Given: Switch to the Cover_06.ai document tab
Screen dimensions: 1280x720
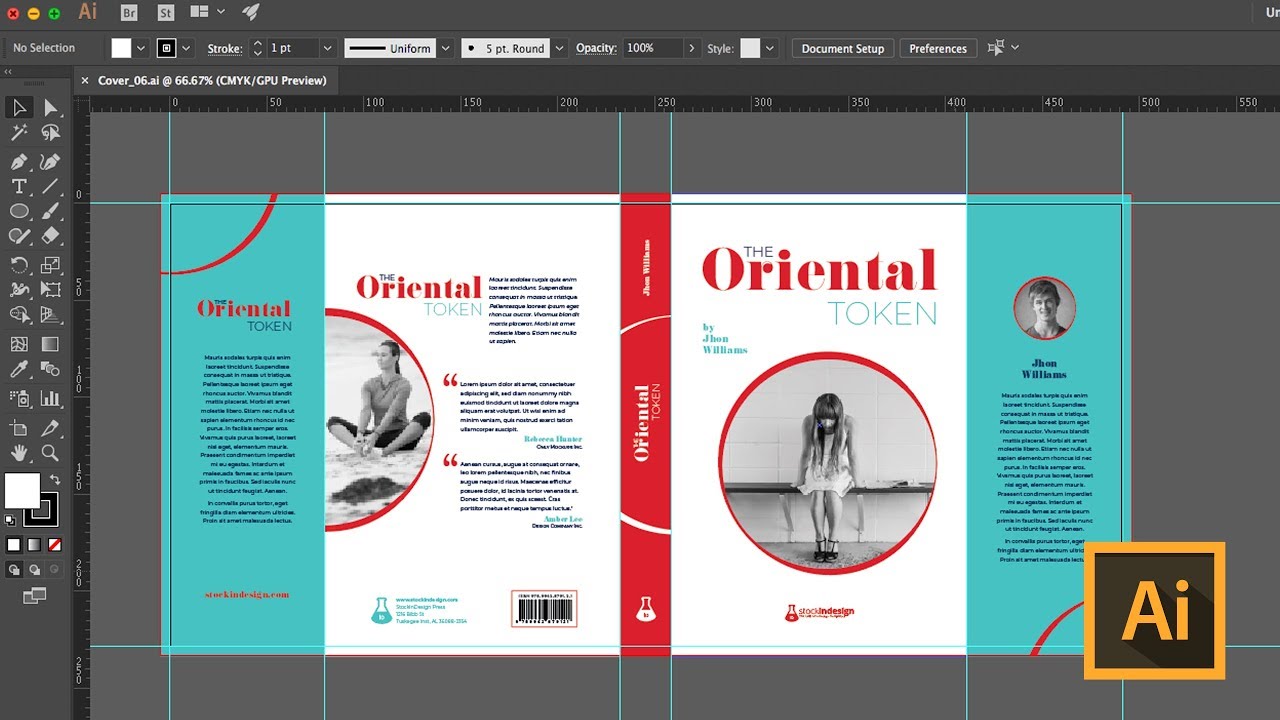Looking at the screenshot, I should tap(212, 80).
